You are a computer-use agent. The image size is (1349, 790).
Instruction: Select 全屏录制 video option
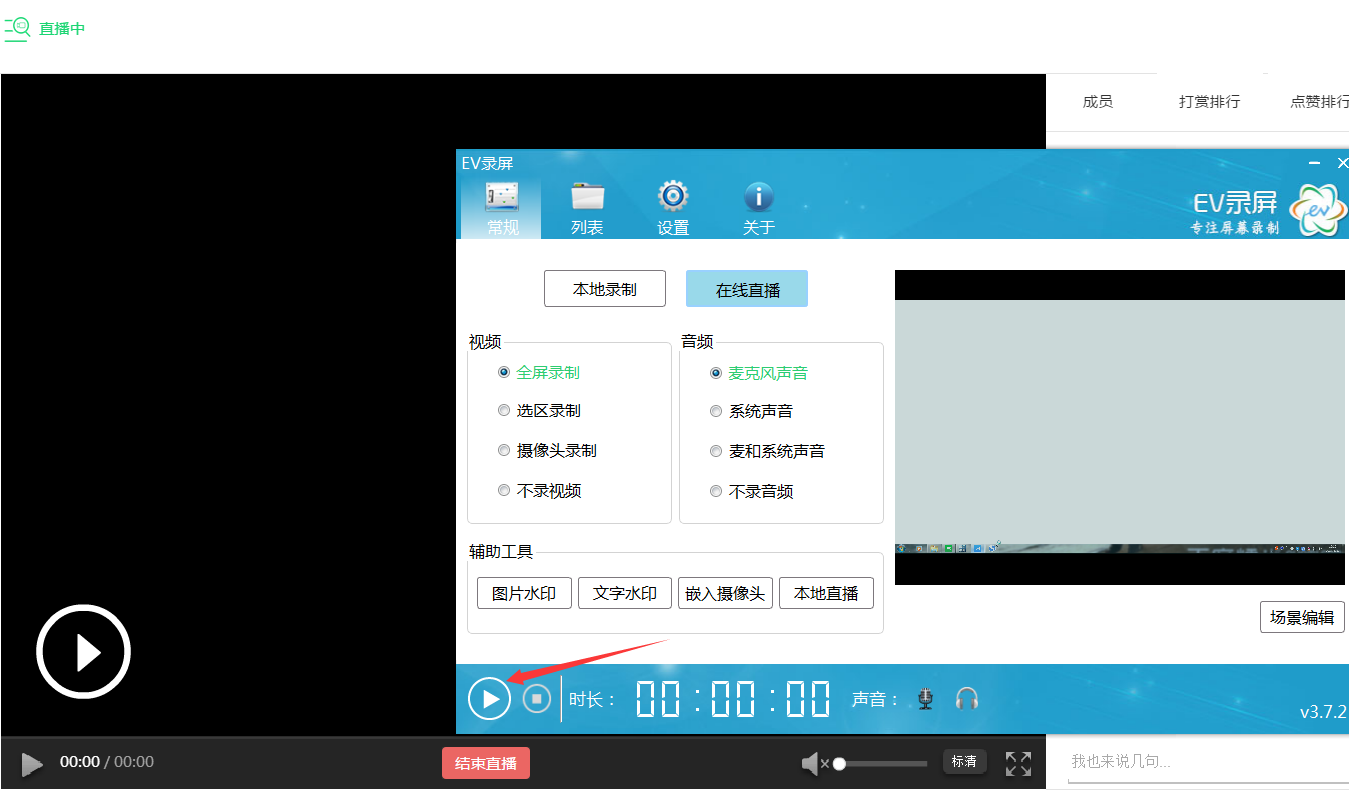(x=539, y=372)
